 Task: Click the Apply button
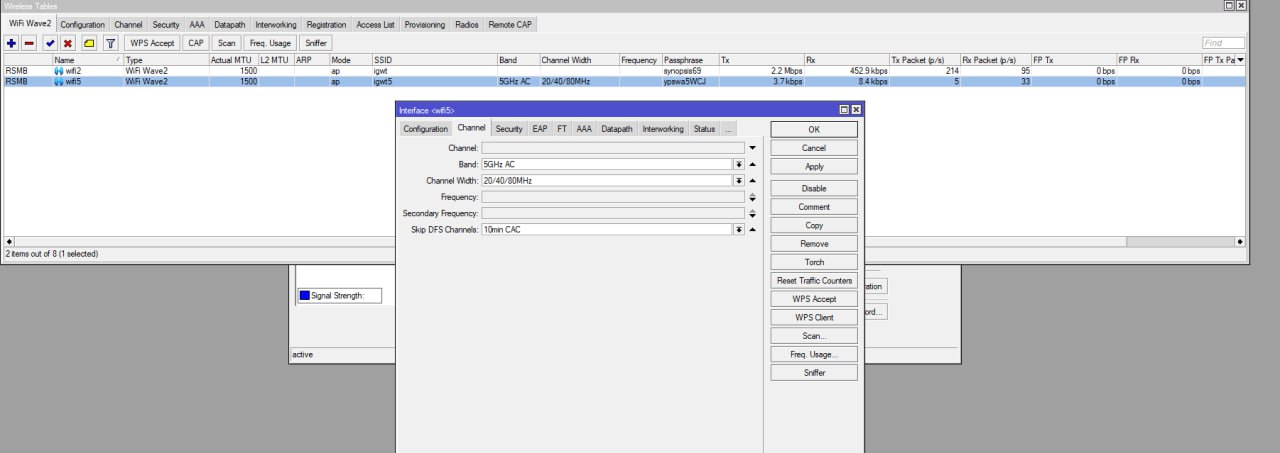point(814,167)
